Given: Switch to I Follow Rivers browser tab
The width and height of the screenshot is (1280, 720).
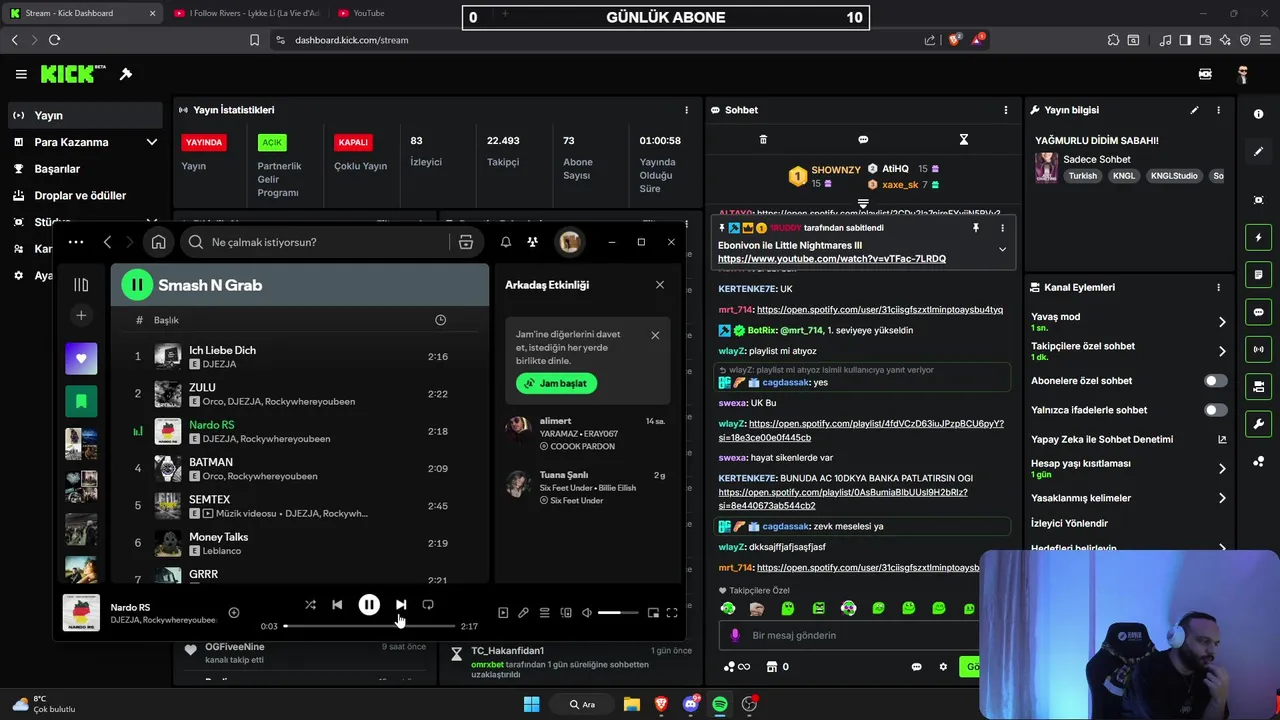Looking at the screenshot, I should [246, 13].
